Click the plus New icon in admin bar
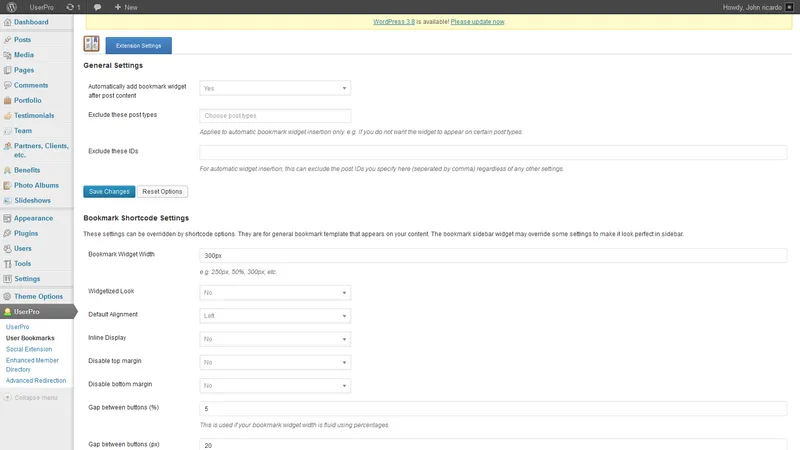800x450 pixels. [x=118, y=7]
